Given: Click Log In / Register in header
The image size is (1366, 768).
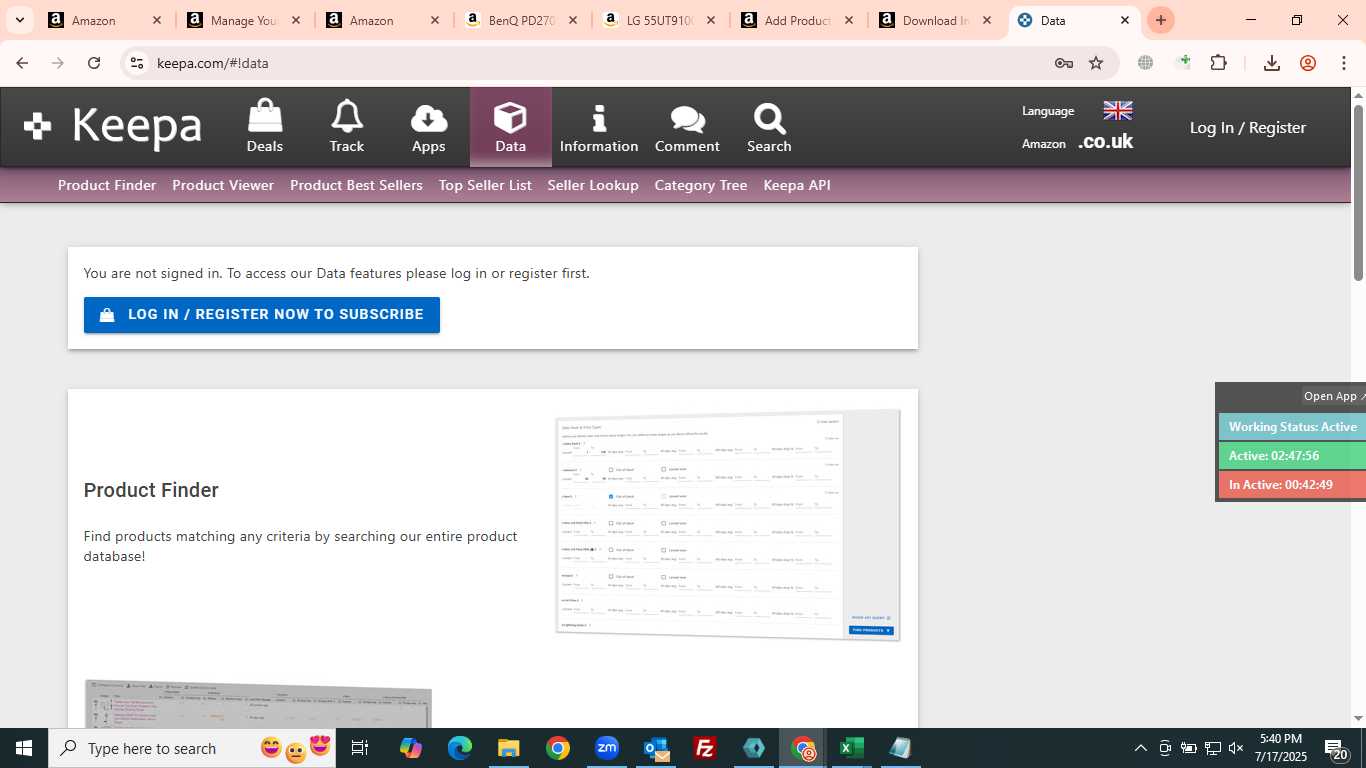Looking at the screenshot, I should 1247,128.
